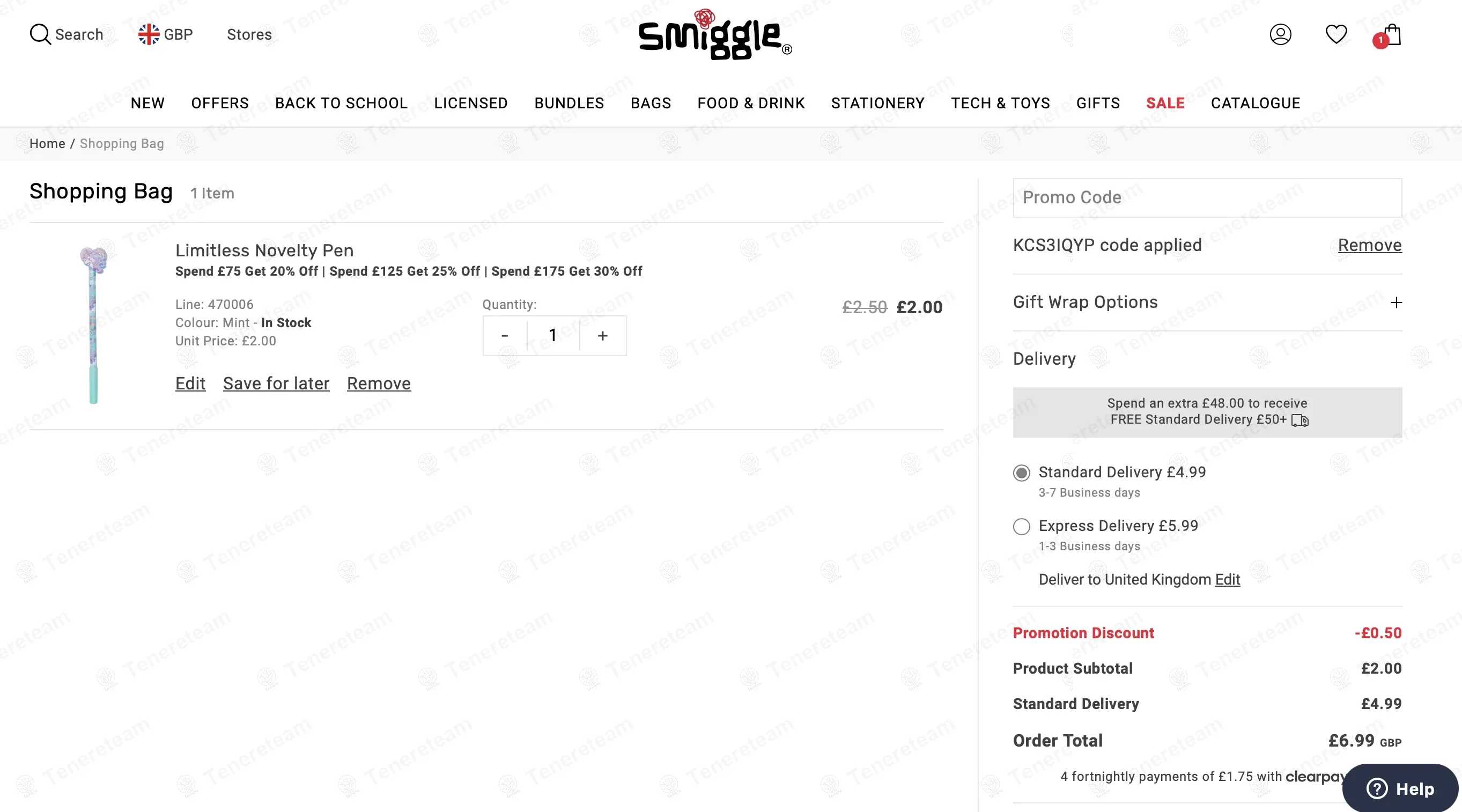The width and height of the screenshot is (1462, 812).
Task: Open the account profile icon
Action: click(1280, 34)
